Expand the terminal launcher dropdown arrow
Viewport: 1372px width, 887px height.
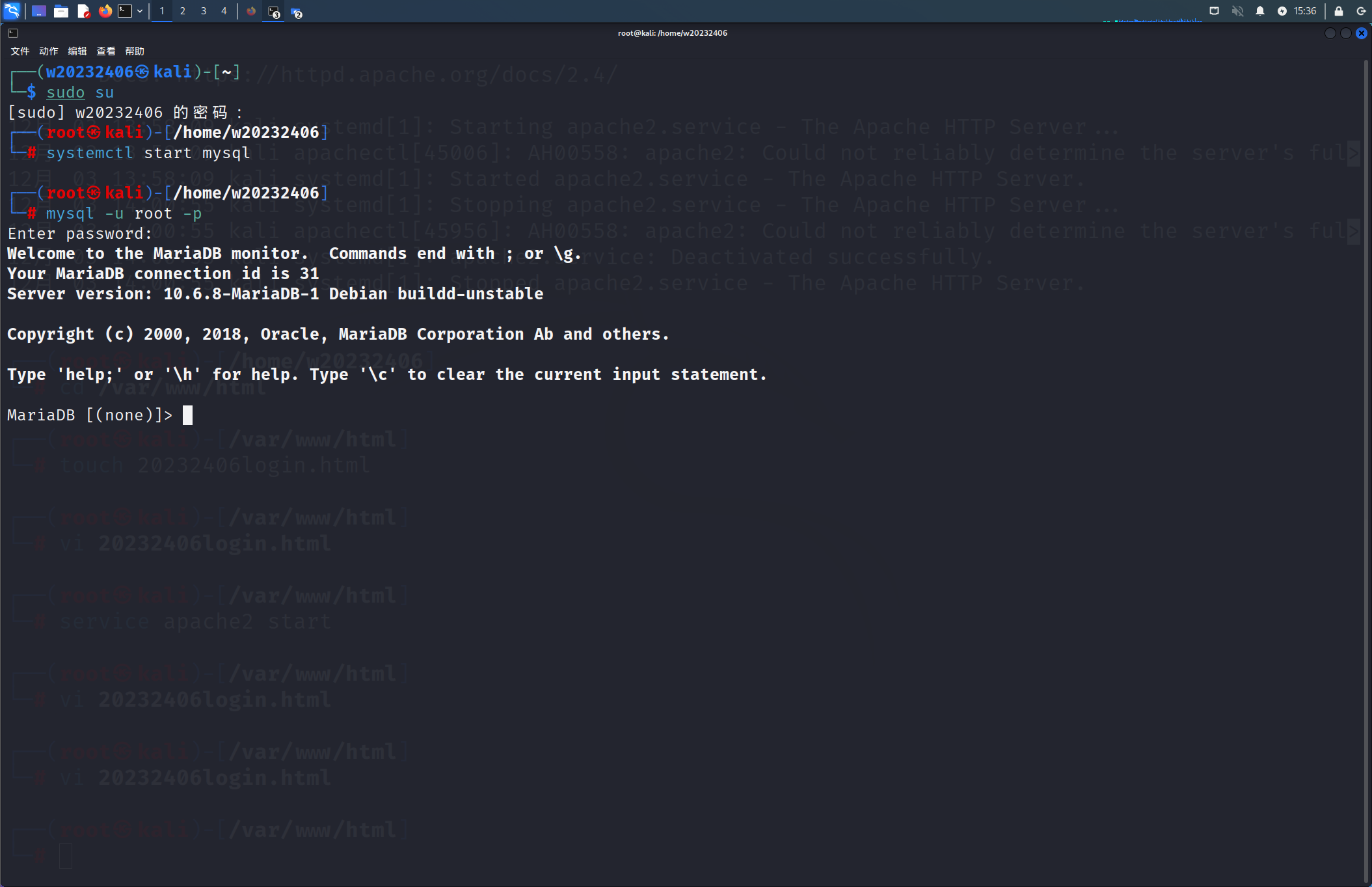140,11
